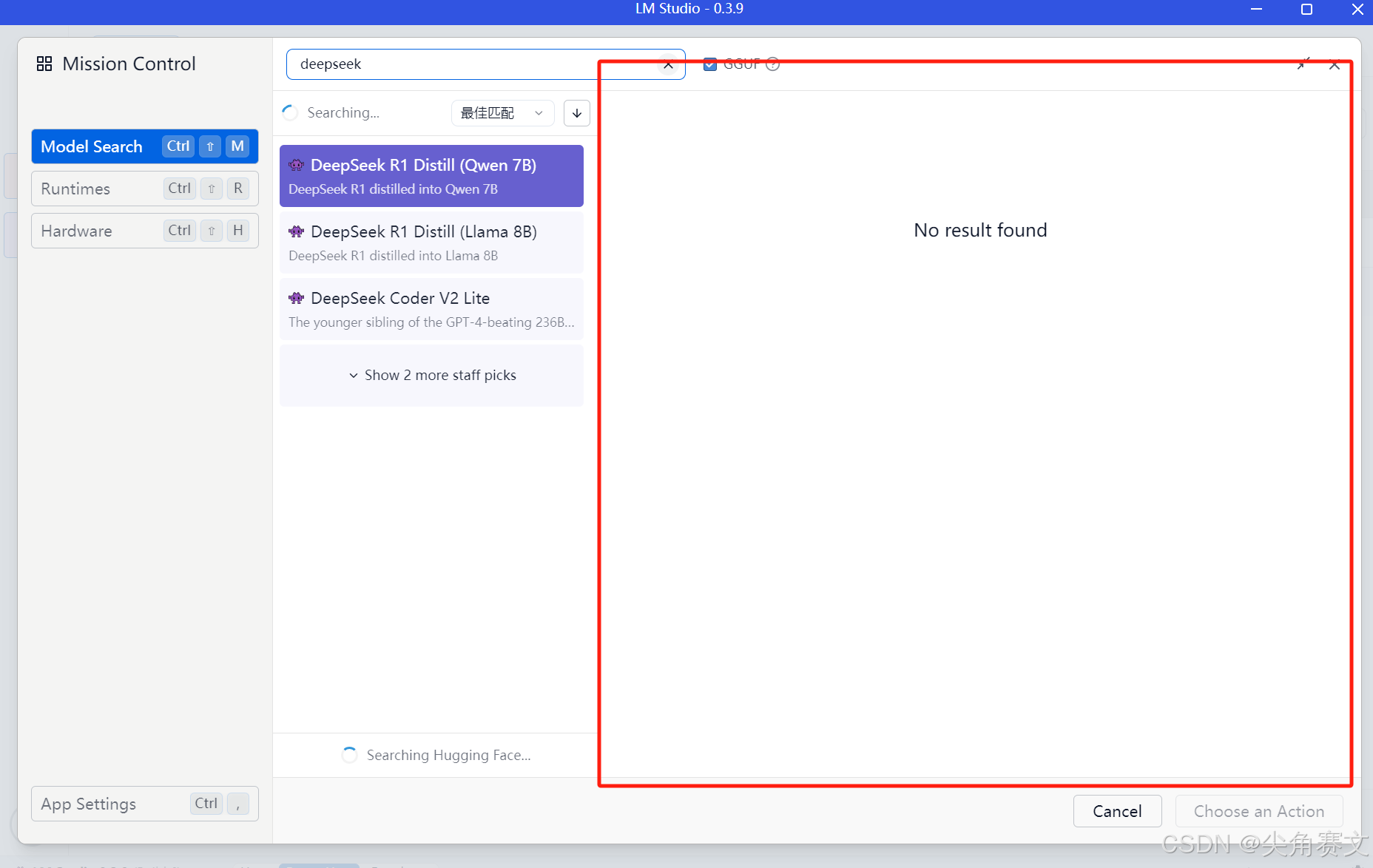
Task: Close the Mission Control dialog
Action: pos(1335,64)
